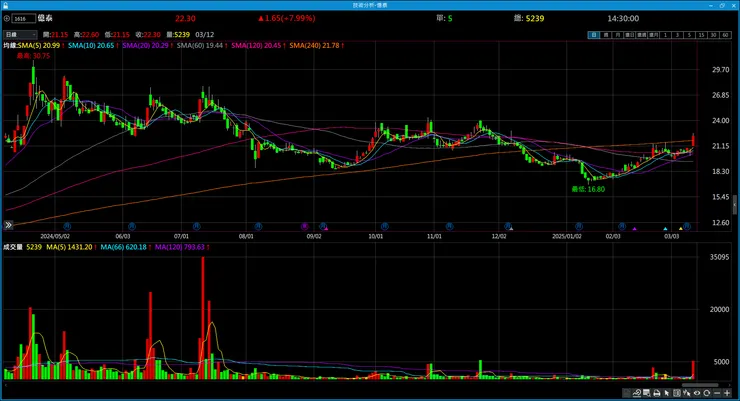This screenshot has width=740, height=401.
Task: Toggle the eye visibility icon
Action: point(697,393)
